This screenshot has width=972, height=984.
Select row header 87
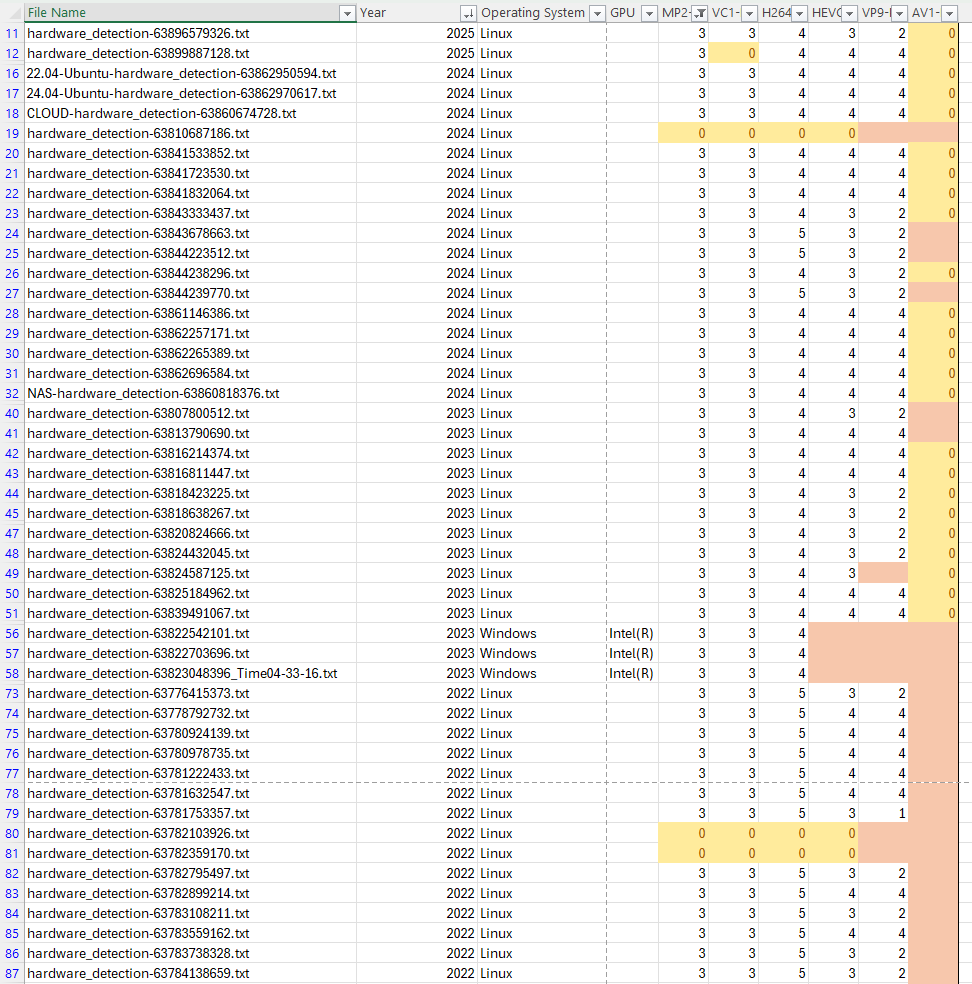click(x=12, y=973)
